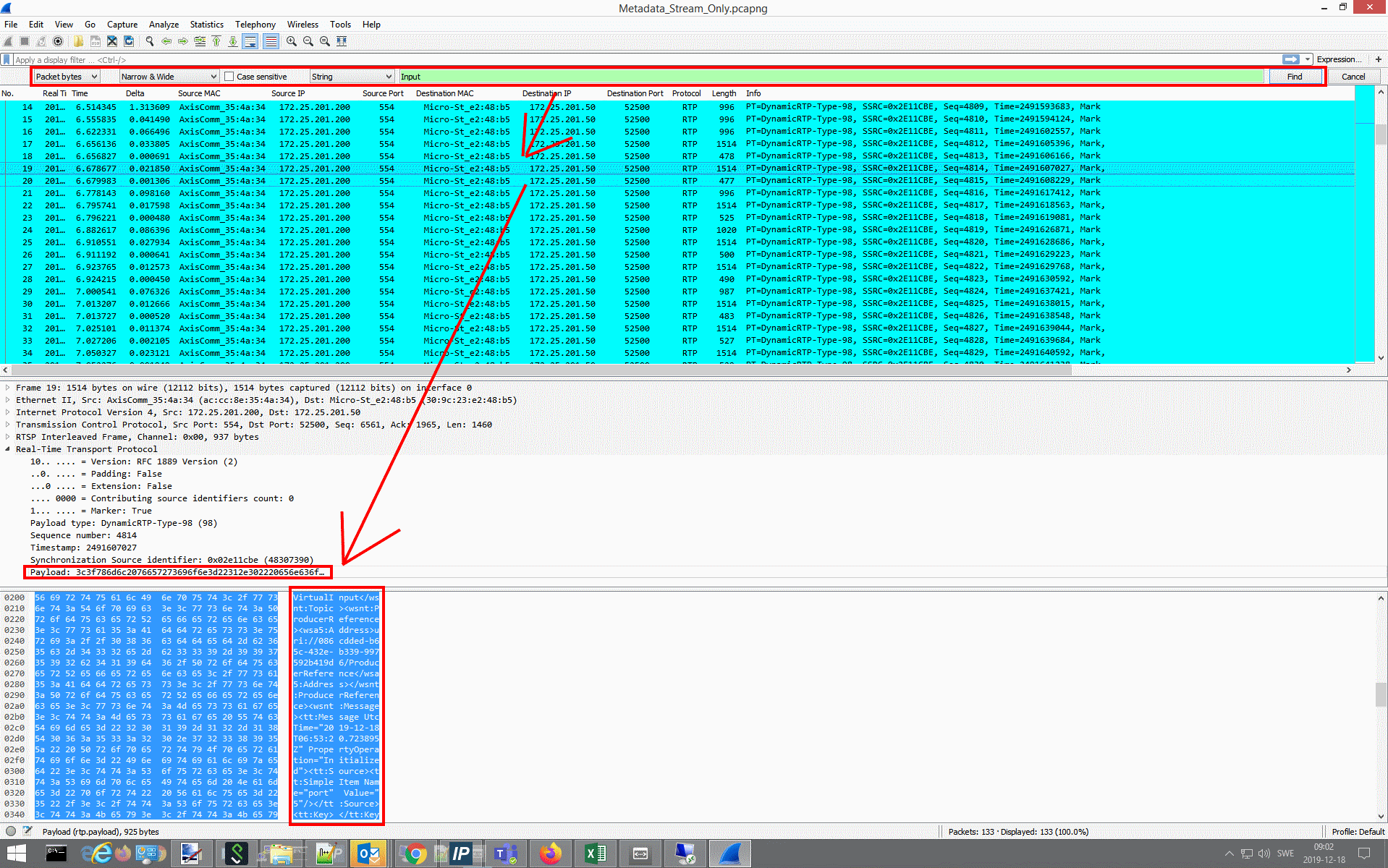Click the Expression… button
This screenshot has height=868, width=1388.
[1339, 59]
